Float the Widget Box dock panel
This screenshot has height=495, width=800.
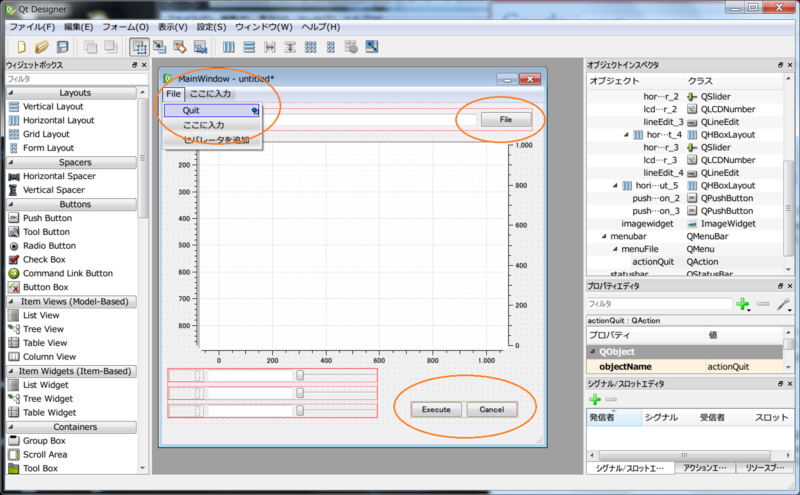click(135, 65)
